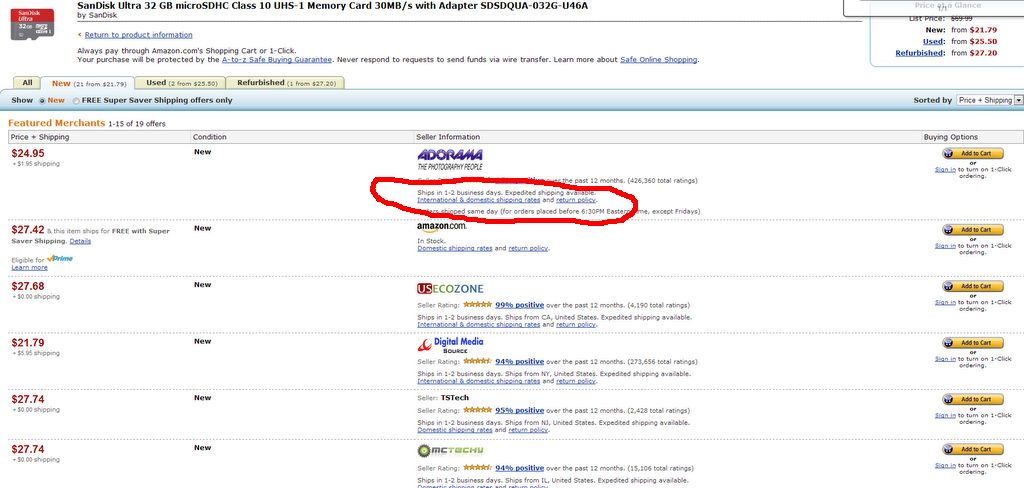Click Sign in link in Adorama row
The height and width of the screenshot is (488, 1024).
[945, 169]
